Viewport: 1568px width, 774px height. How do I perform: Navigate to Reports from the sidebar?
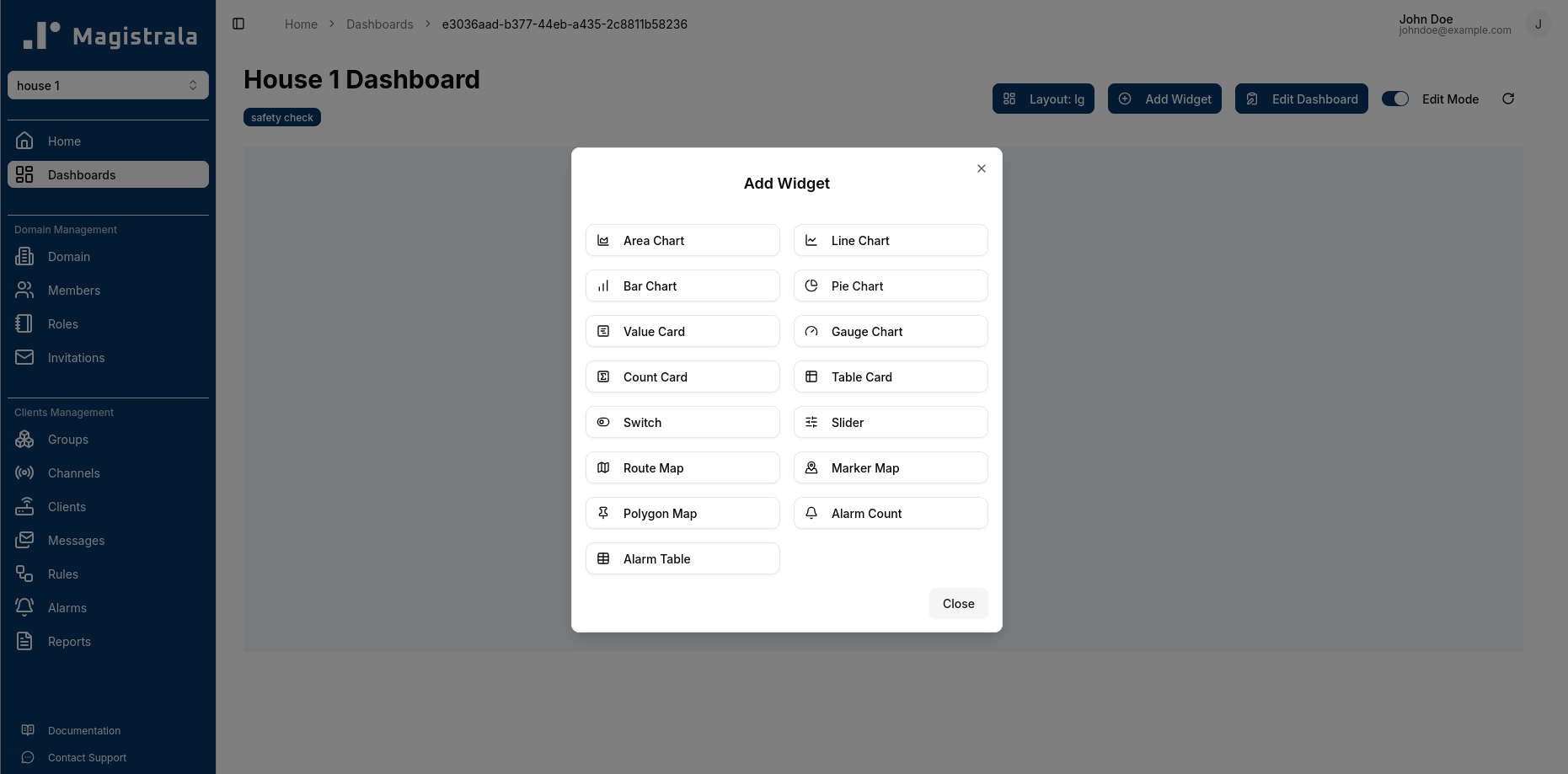(x=69, y=641)
